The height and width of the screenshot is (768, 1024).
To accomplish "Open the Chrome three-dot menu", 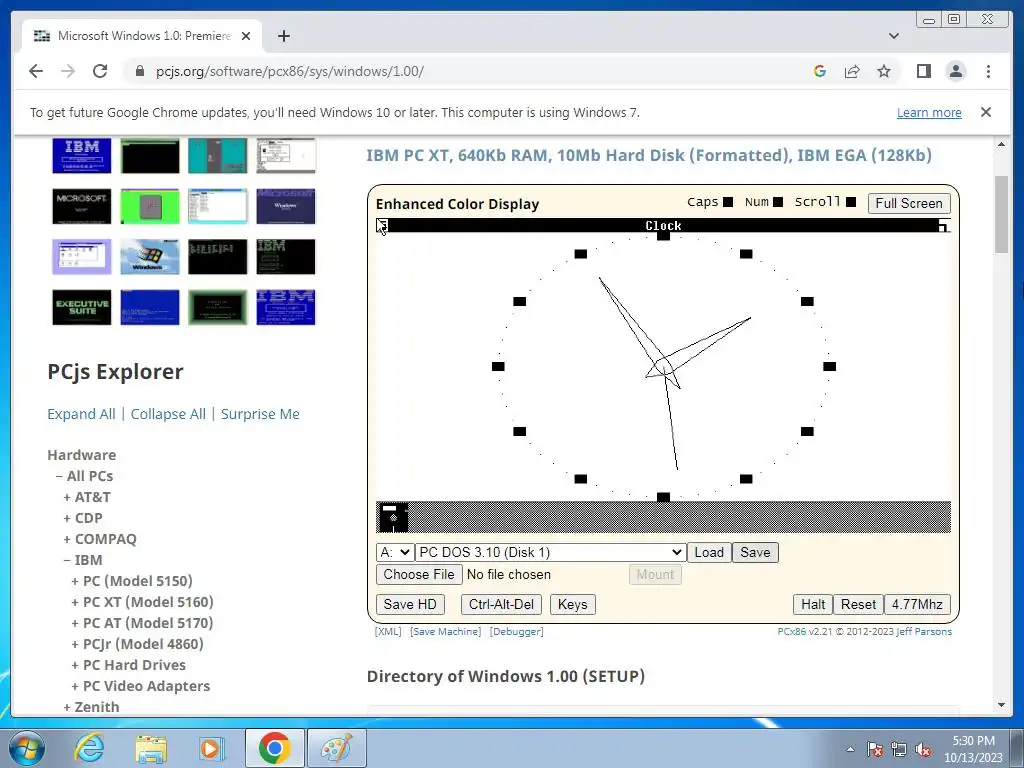I will (988, 71).
